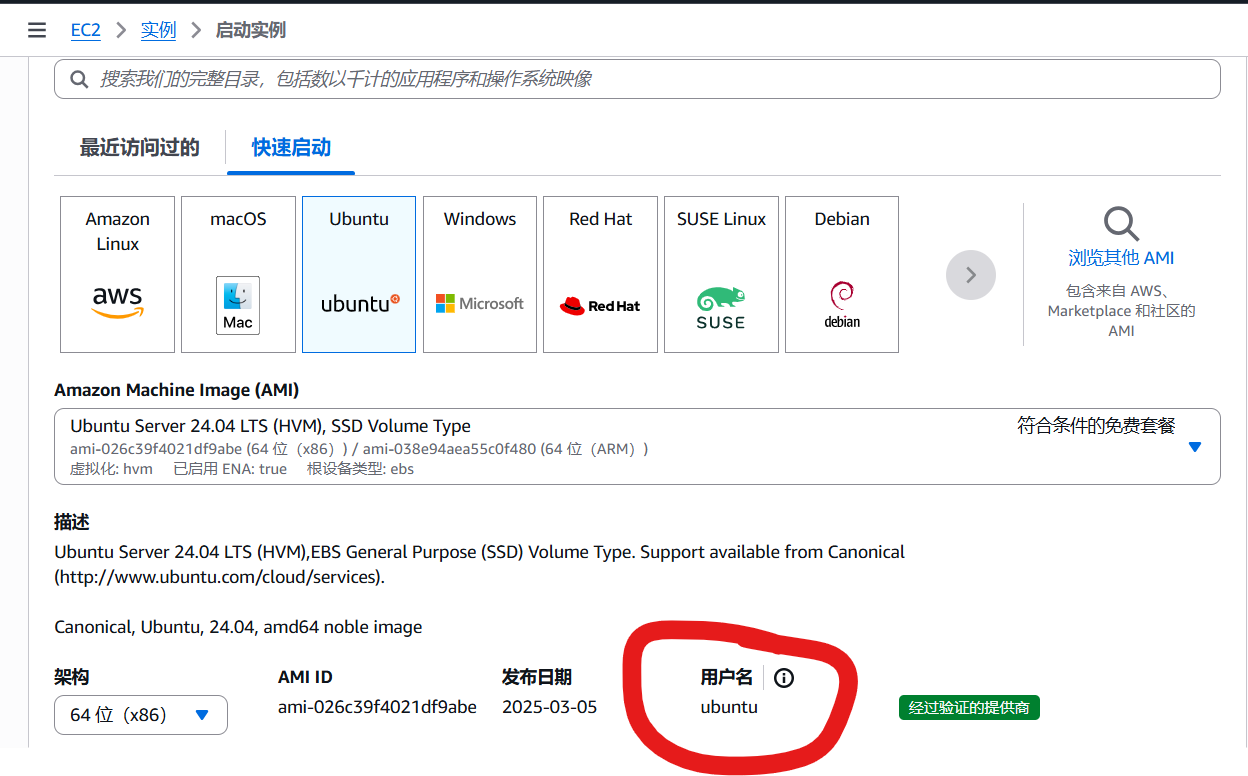Click the aws logo icon

point(117,302)
